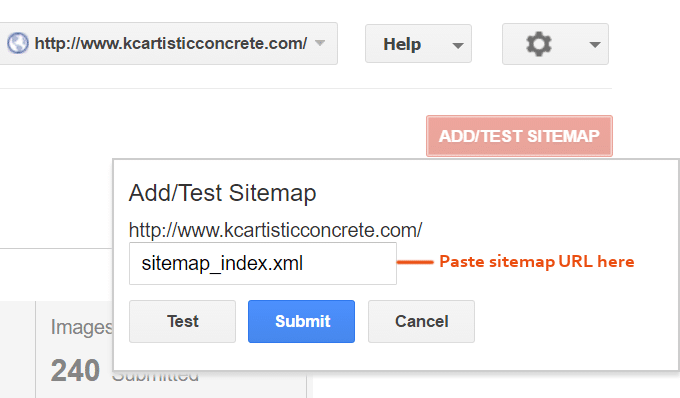Click the orange arrow pointing to input
The width and height of the screenshot is (680, 398).
pyautogui.click(x=415, y=262)
